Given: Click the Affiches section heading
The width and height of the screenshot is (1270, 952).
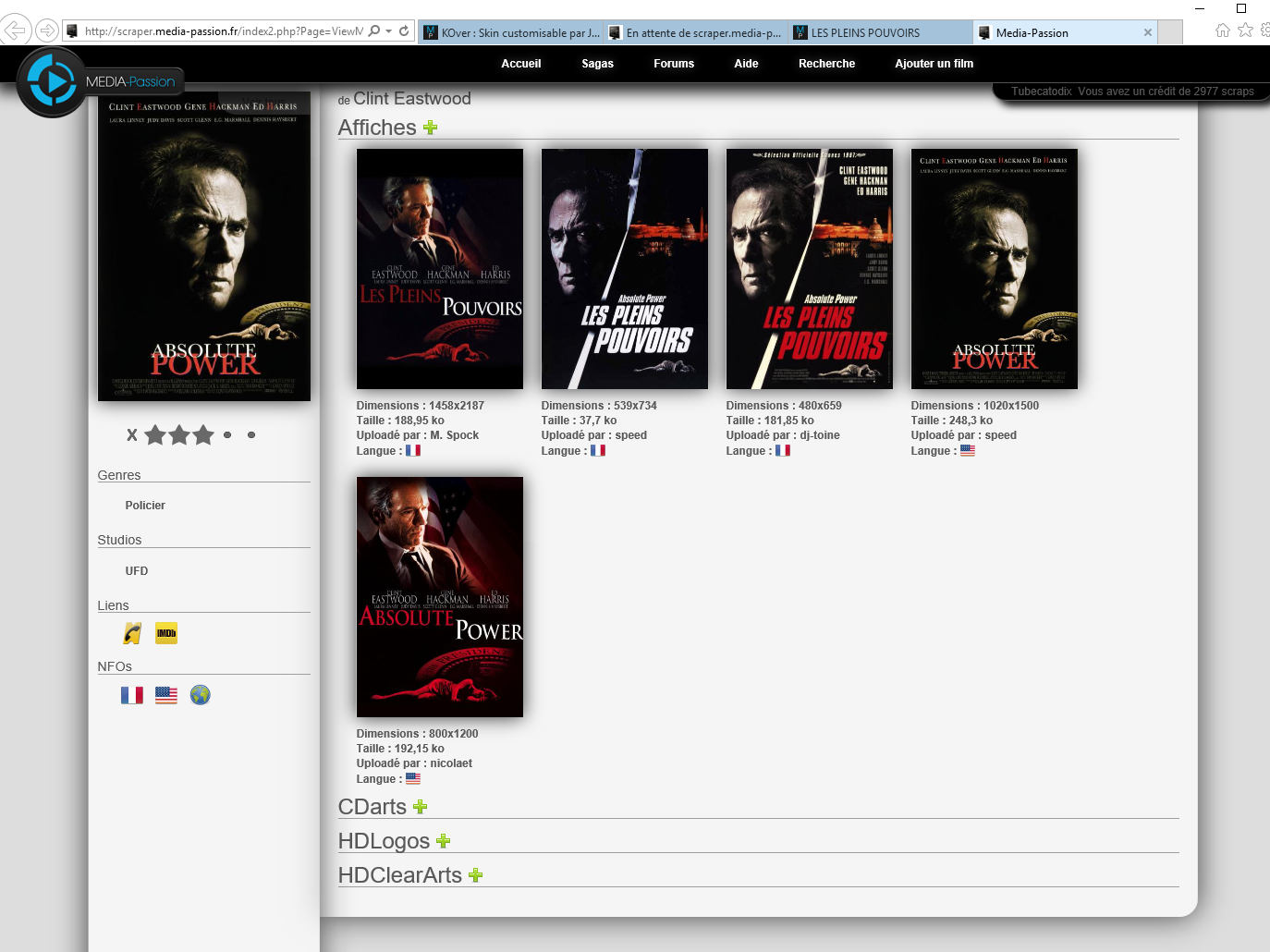Looking at the screenshot, I should (377, 128).
